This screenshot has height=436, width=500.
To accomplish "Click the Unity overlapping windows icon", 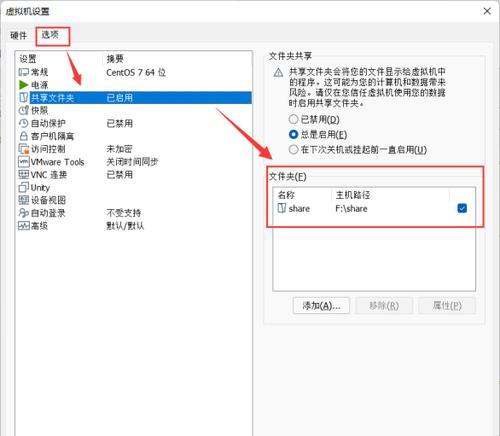I will [23, 188].
